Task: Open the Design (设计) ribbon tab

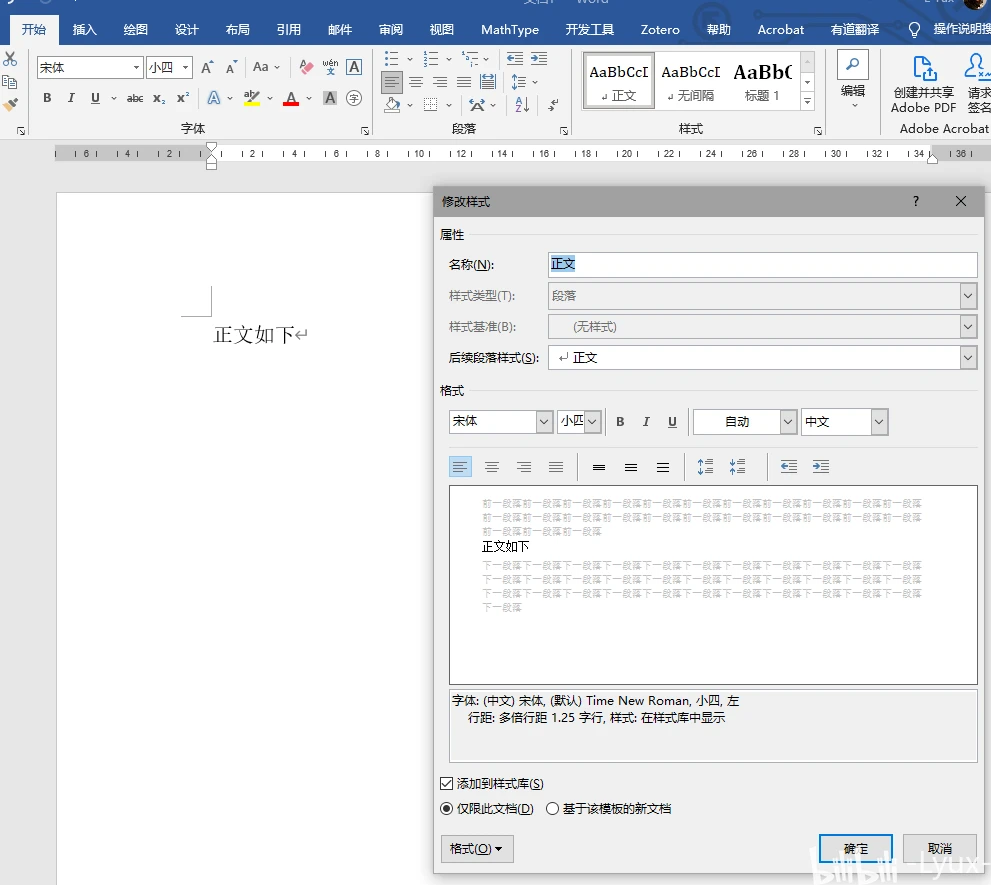Action: (186, 30)
